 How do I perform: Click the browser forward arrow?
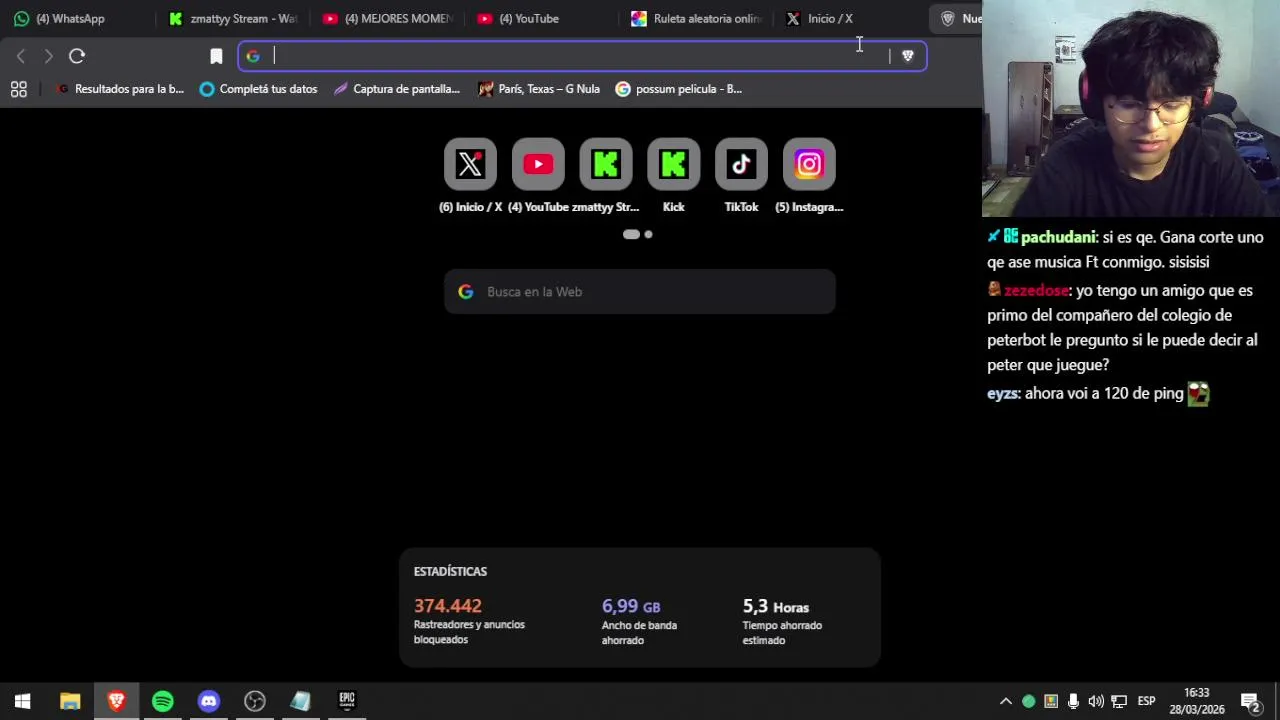(48, 56)
